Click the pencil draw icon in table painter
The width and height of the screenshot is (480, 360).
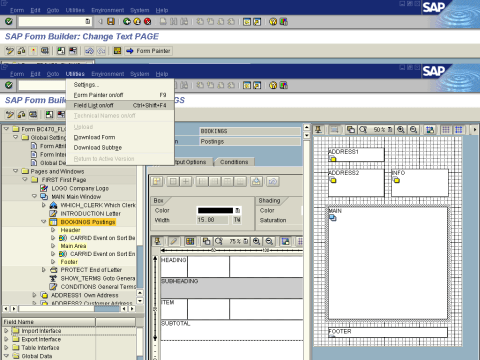[x=174, y=241]
